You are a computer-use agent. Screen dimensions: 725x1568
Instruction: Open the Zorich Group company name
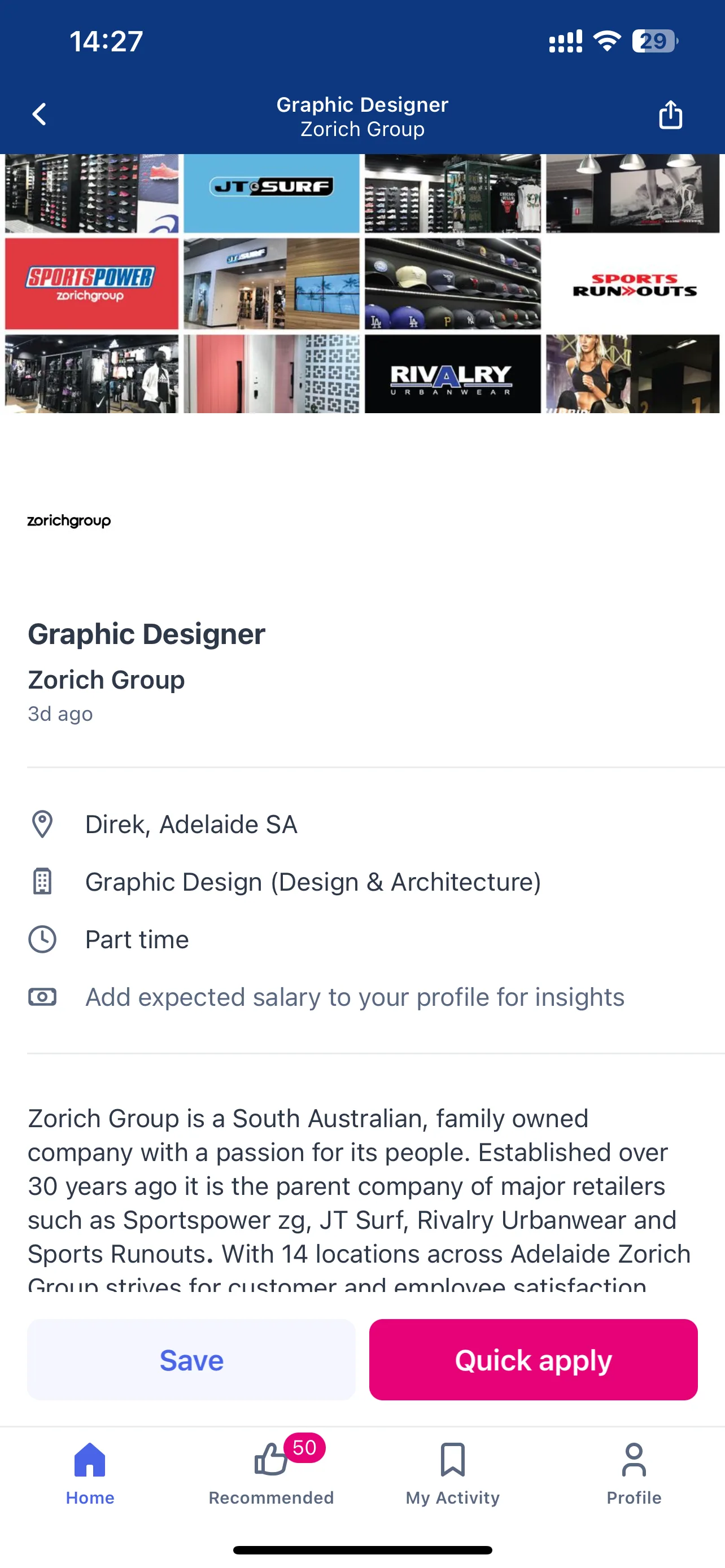click(106, 680)
